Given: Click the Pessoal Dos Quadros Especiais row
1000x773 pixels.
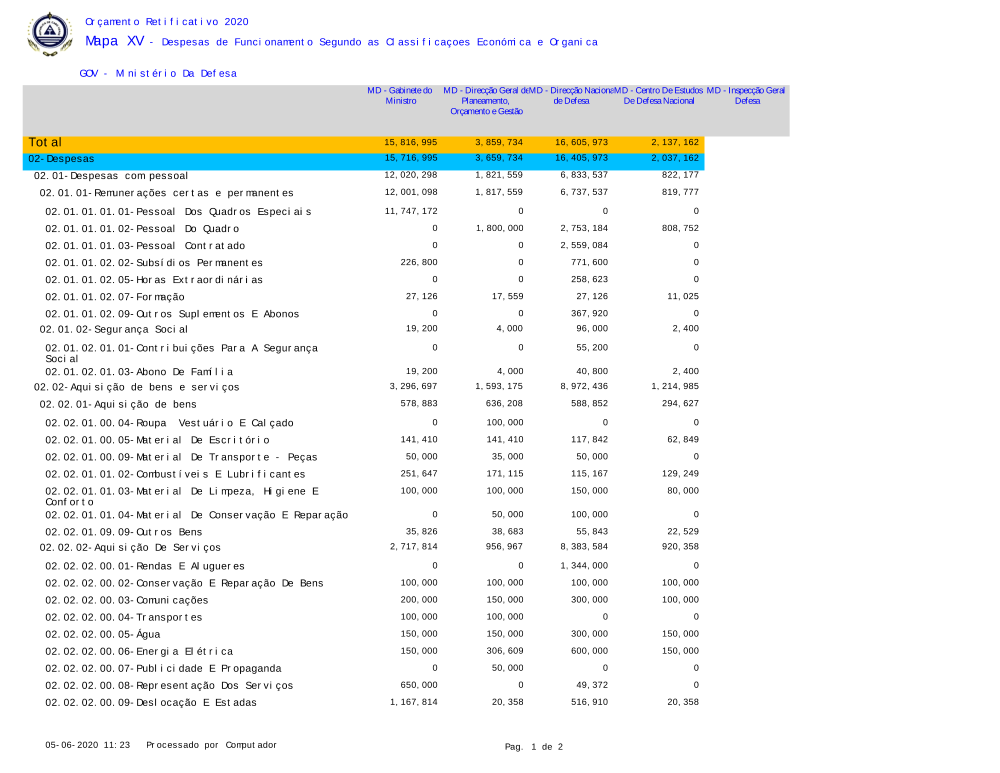Looking at the screenshot, I should coord(178,212).
